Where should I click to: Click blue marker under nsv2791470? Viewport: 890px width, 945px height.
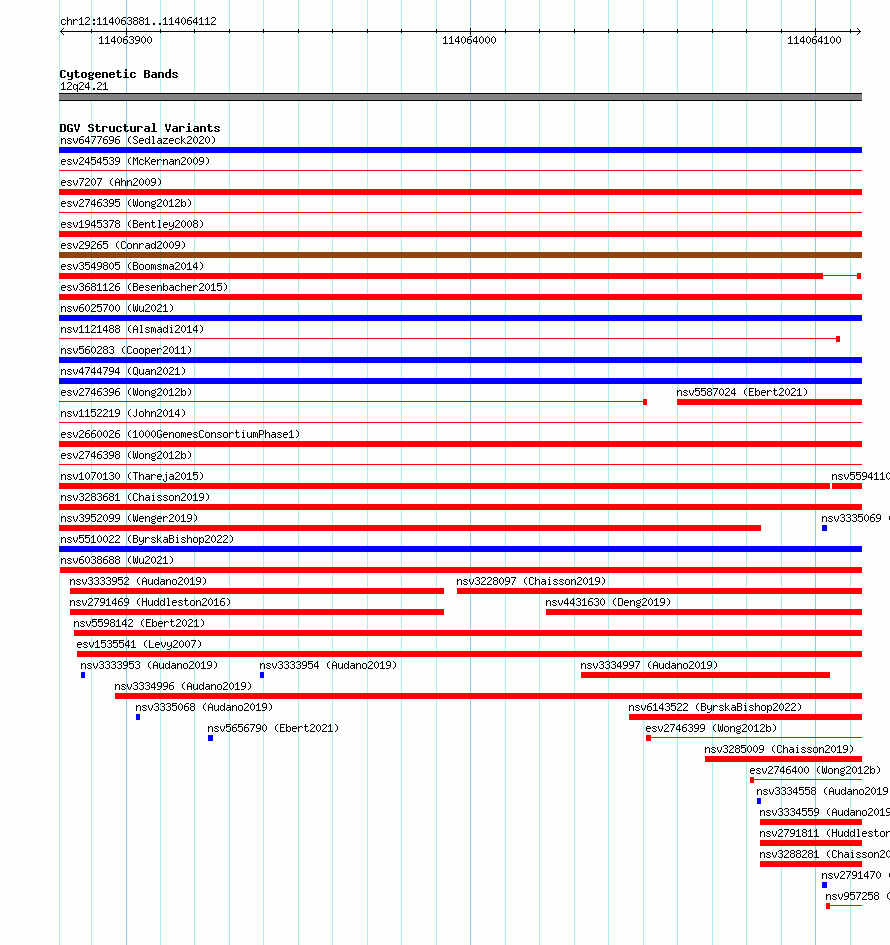[824, 885]
